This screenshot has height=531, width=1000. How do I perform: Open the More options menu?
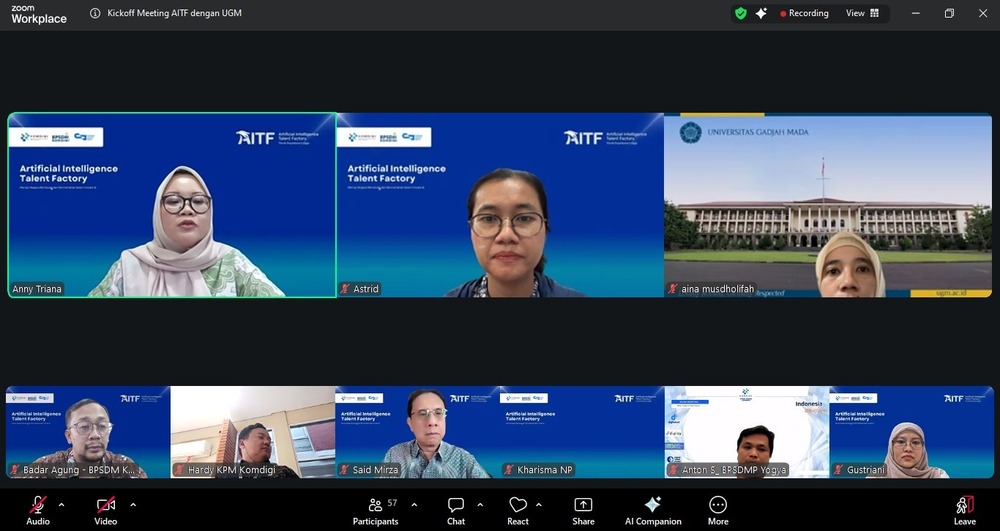(718, 507)
